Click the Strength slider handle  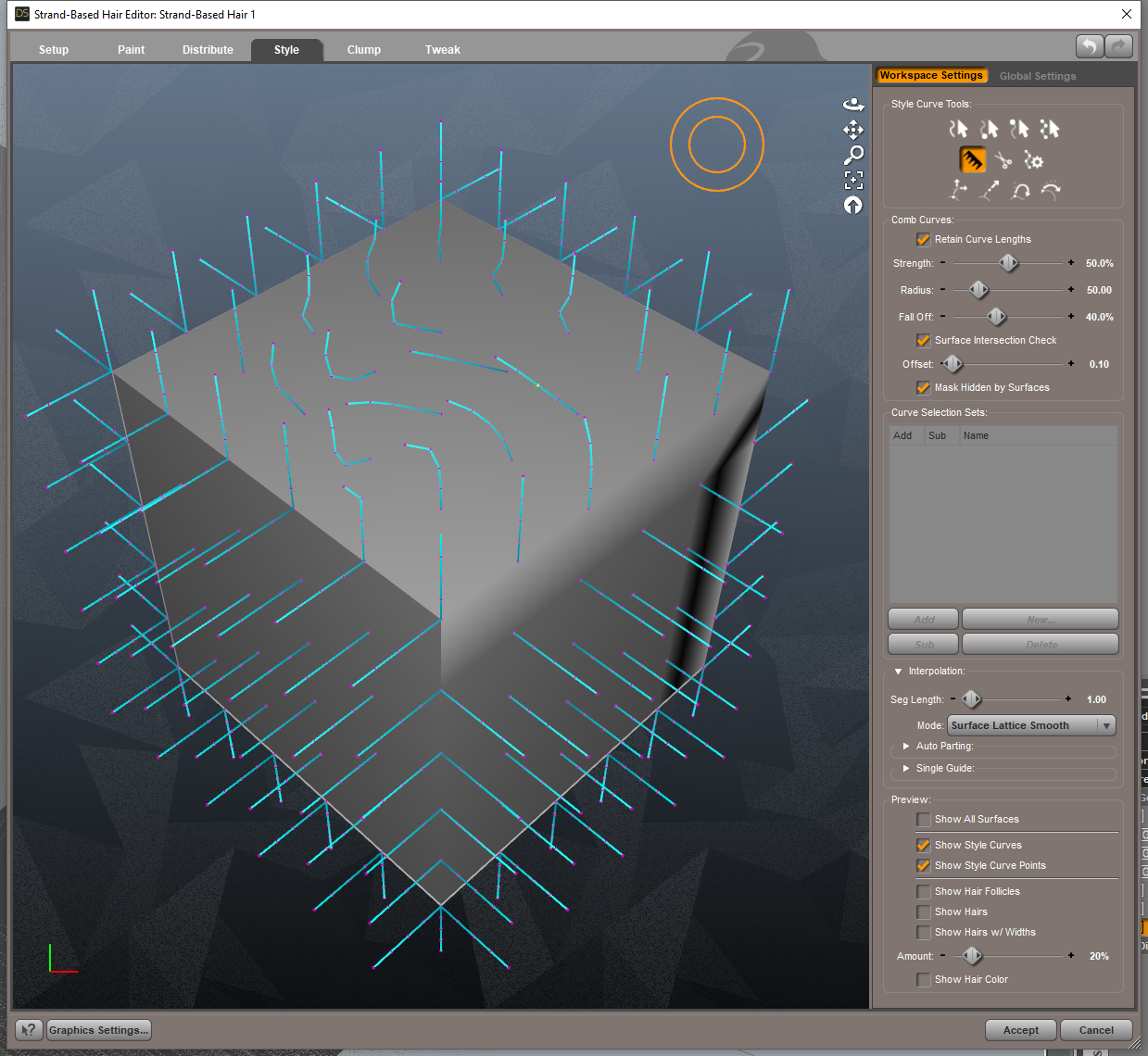(1008, 263)
